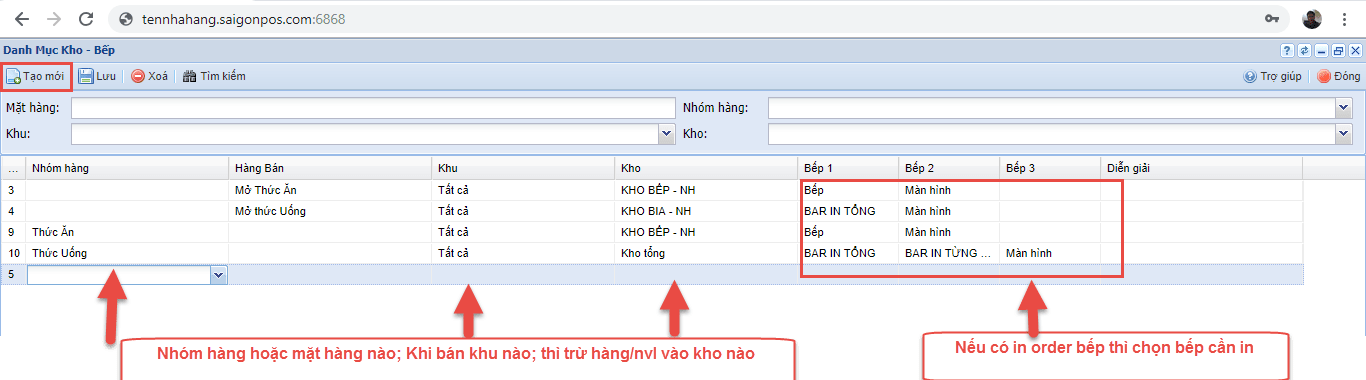1366x380 pixels.
Task: Click the swap arrows icon in the window title bar
Action: click(1304, 50)
